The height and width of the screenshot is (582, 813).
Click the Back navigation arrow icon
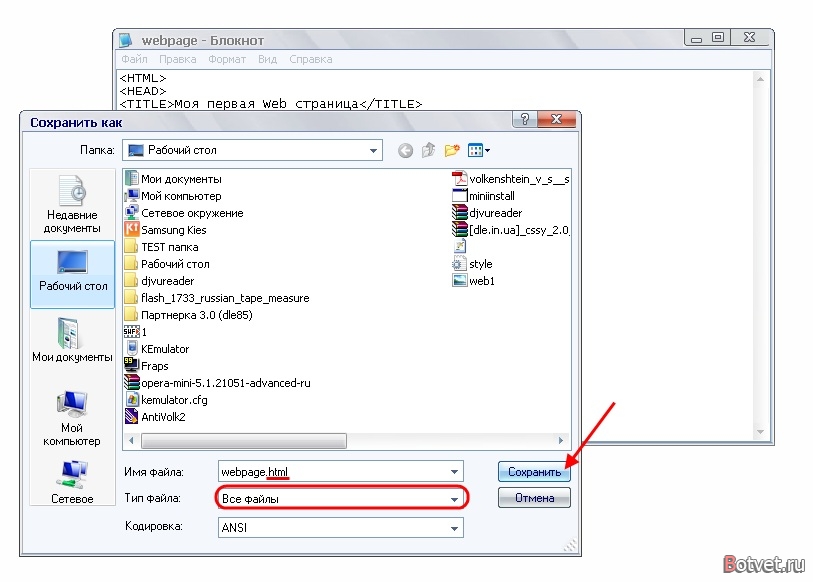click(405, 150)
